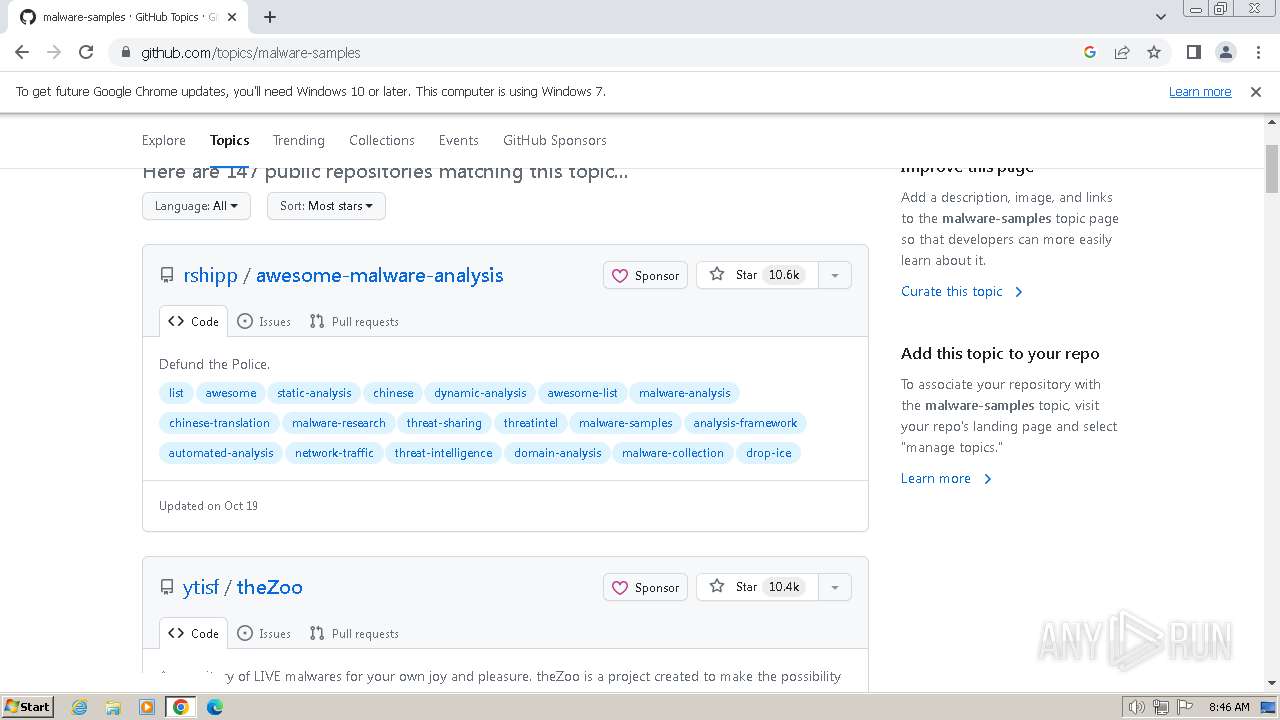Click the awesome-list topic tag
The height and width of the screenshot is (720, 1280).
pos(583,393)
